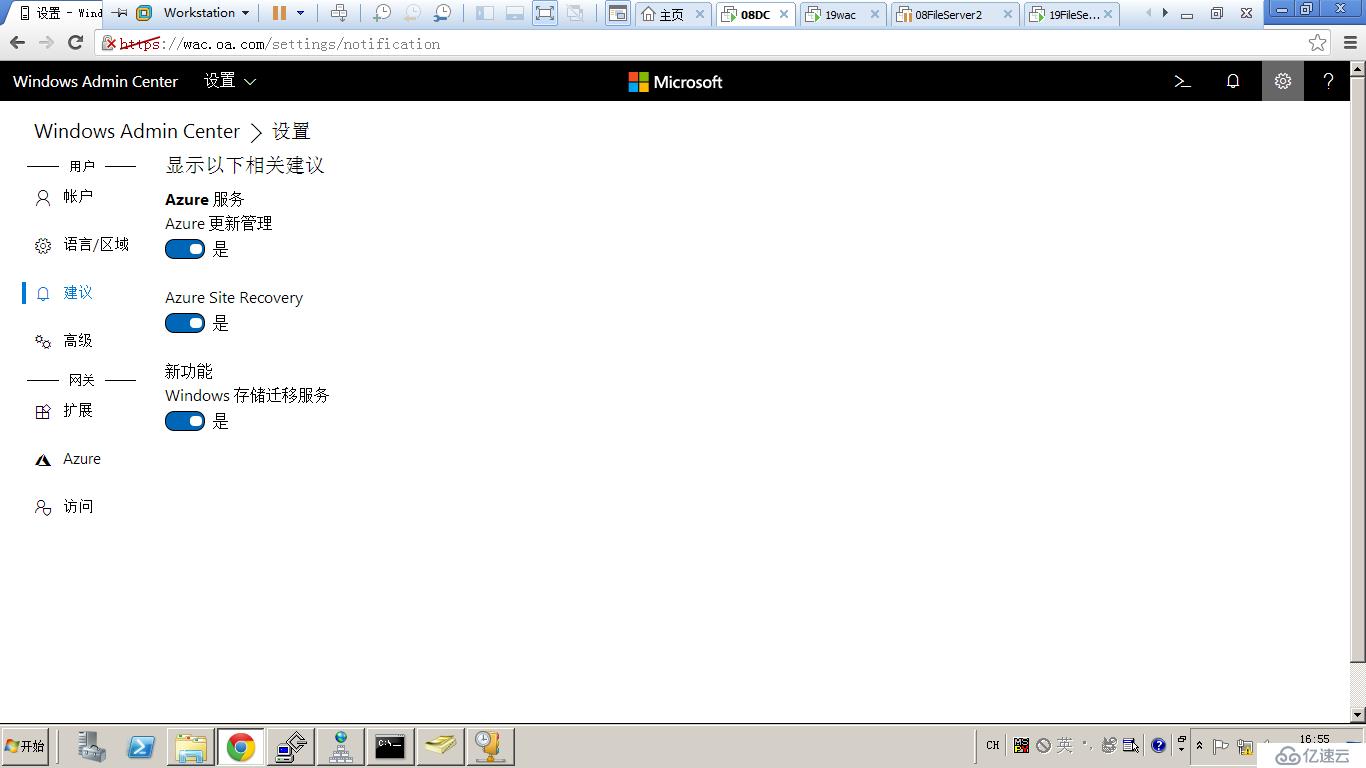This screenshot has height=768, width=1366.
Task: Take a VMware snapshot icon
Action: 382,13
